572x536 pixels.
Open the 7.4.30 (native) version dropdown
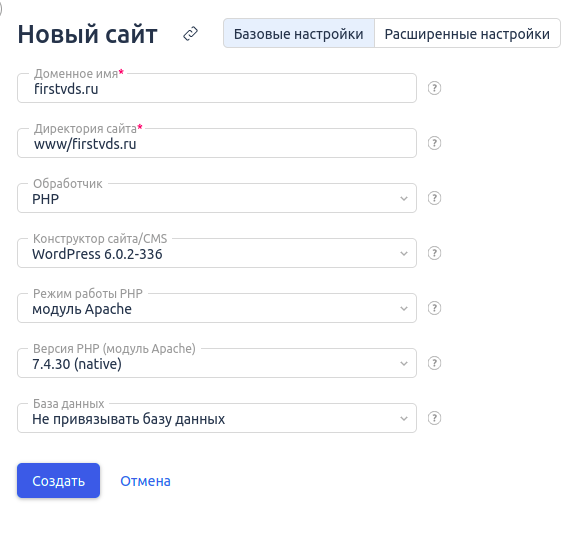tap(217, 363)
